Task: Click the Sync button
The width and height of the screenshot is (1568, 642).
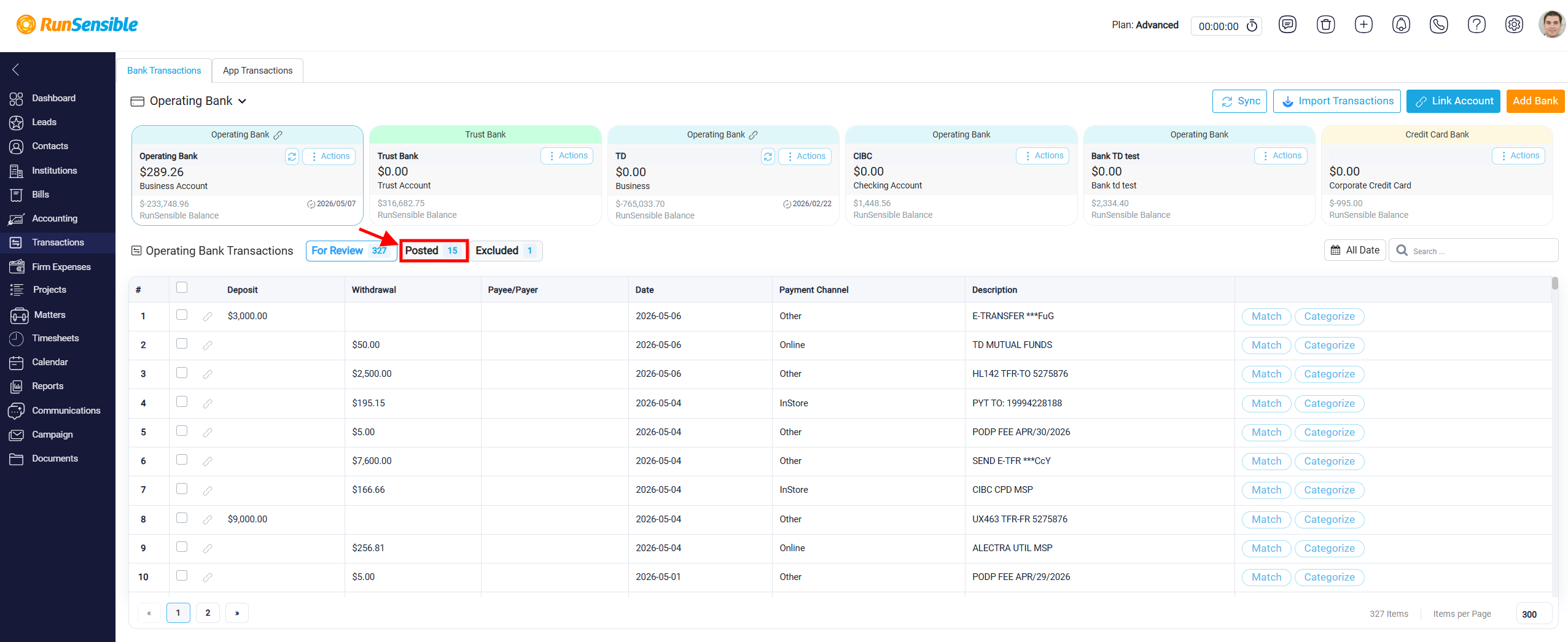Action: 1239,101
